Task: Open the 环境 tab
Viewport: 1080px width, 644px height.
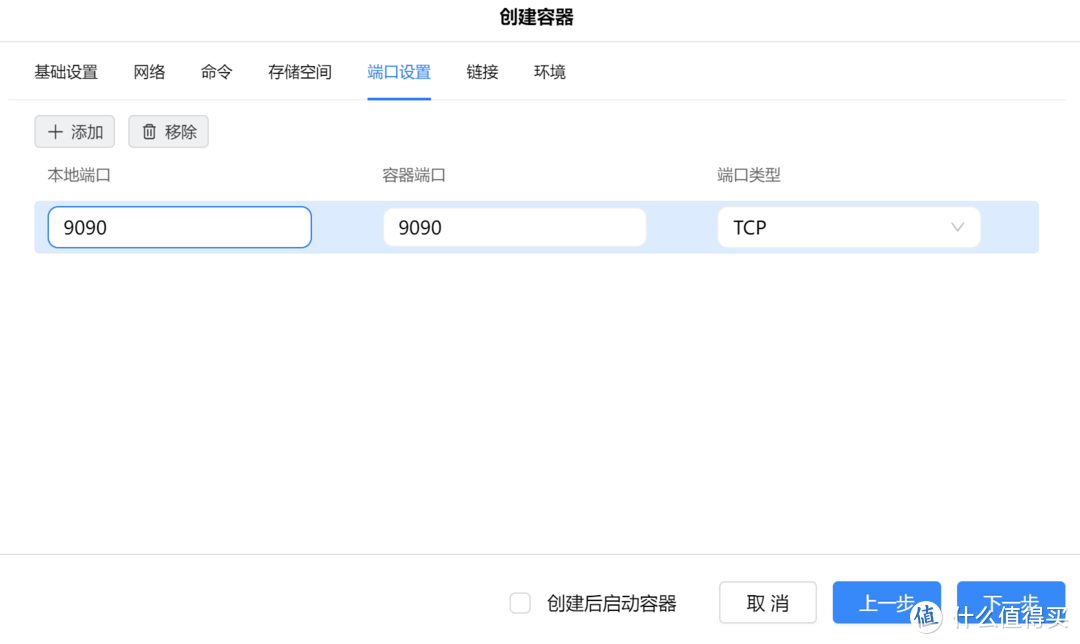Action: 550,72
